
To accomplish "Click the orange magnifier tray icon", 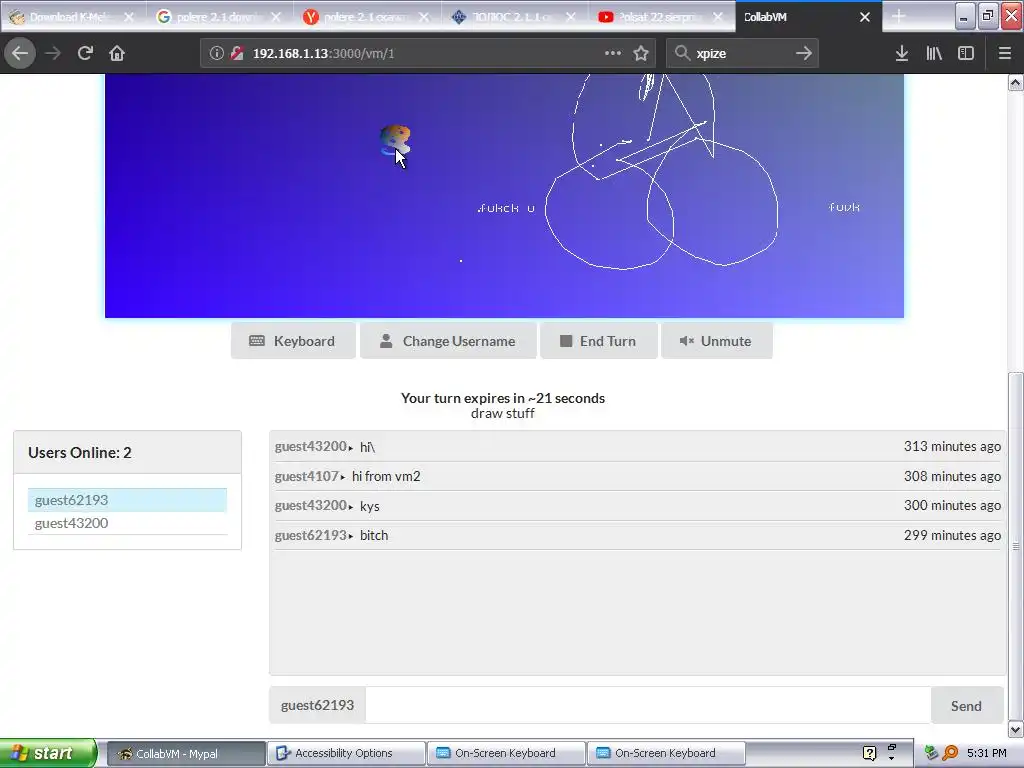I will pos(950,753).
